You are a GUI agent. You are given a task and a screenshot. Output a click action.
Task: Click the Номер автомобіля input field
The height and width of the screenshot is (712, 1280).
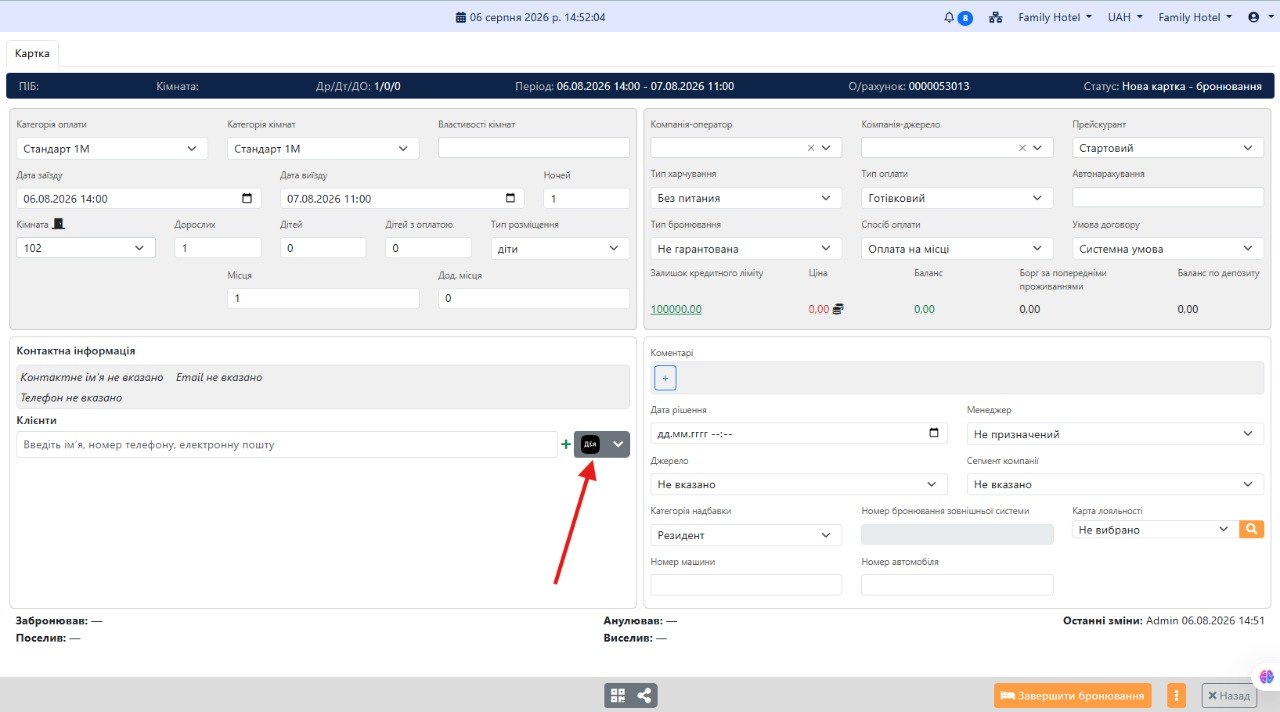(x=957, y=585)
